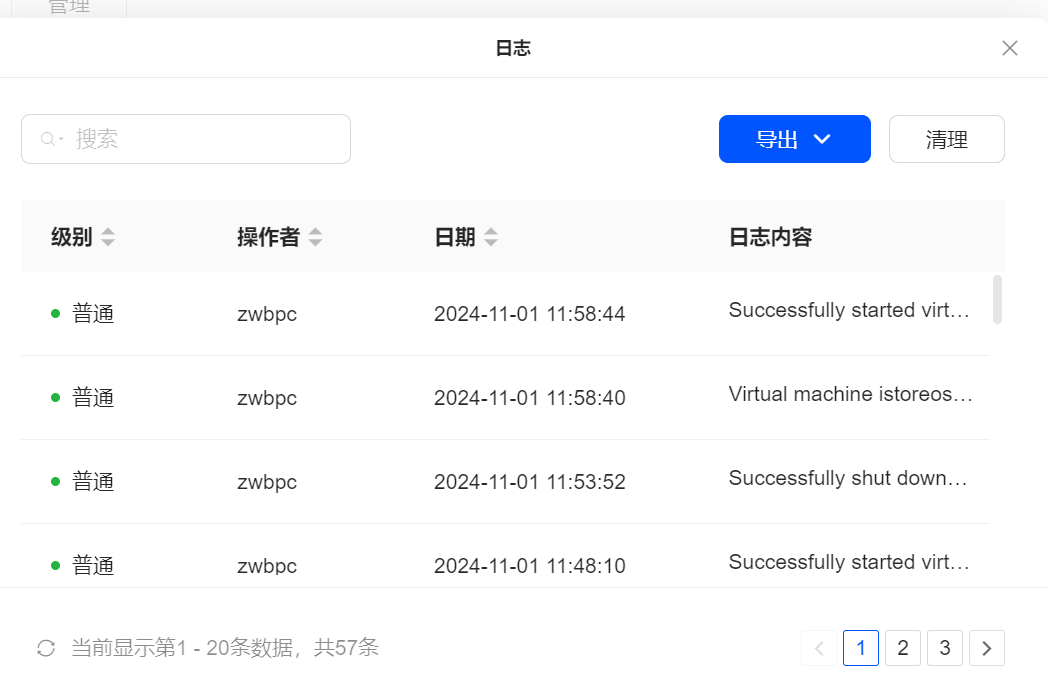Click the Successfully shut down log entry
This screenshot has width=1048, height=693.
tap(848, 479)
